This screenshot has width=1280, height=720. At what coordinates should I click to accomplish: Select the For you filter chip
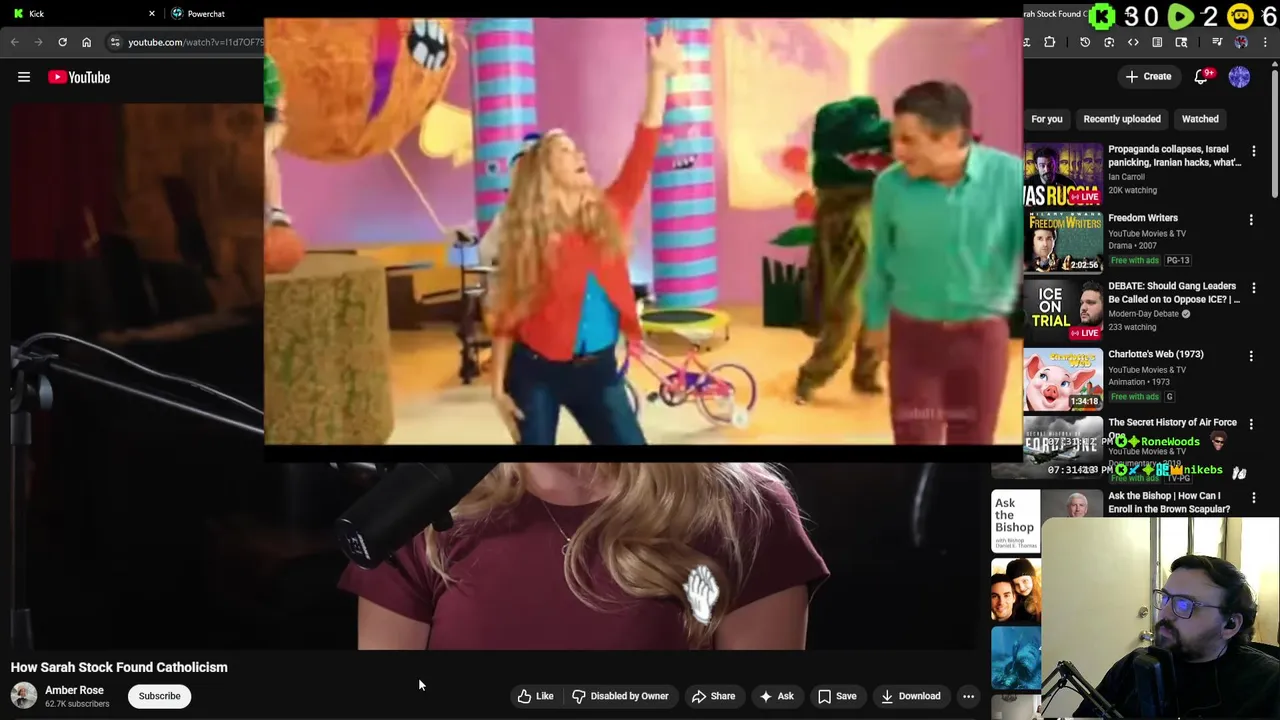coord(1047,119)
